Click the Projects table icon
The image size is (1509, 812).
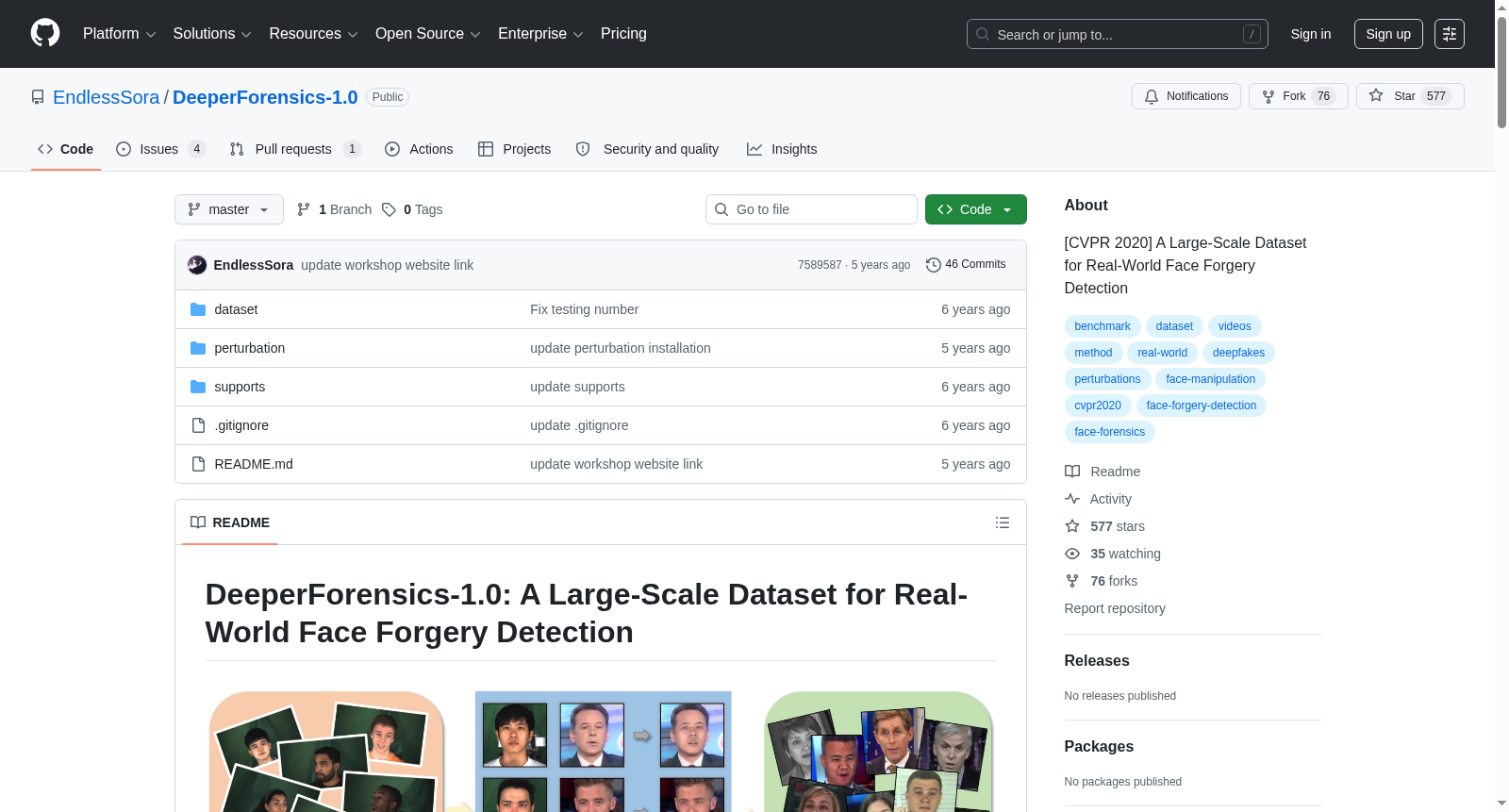point(486,149)
